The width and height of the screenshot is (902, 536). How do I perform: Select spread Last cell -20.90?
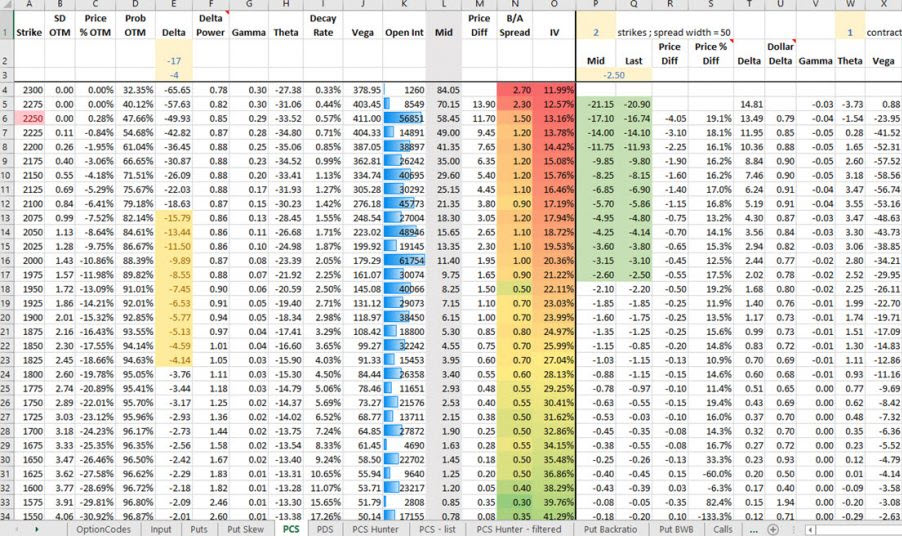(633, 104)
